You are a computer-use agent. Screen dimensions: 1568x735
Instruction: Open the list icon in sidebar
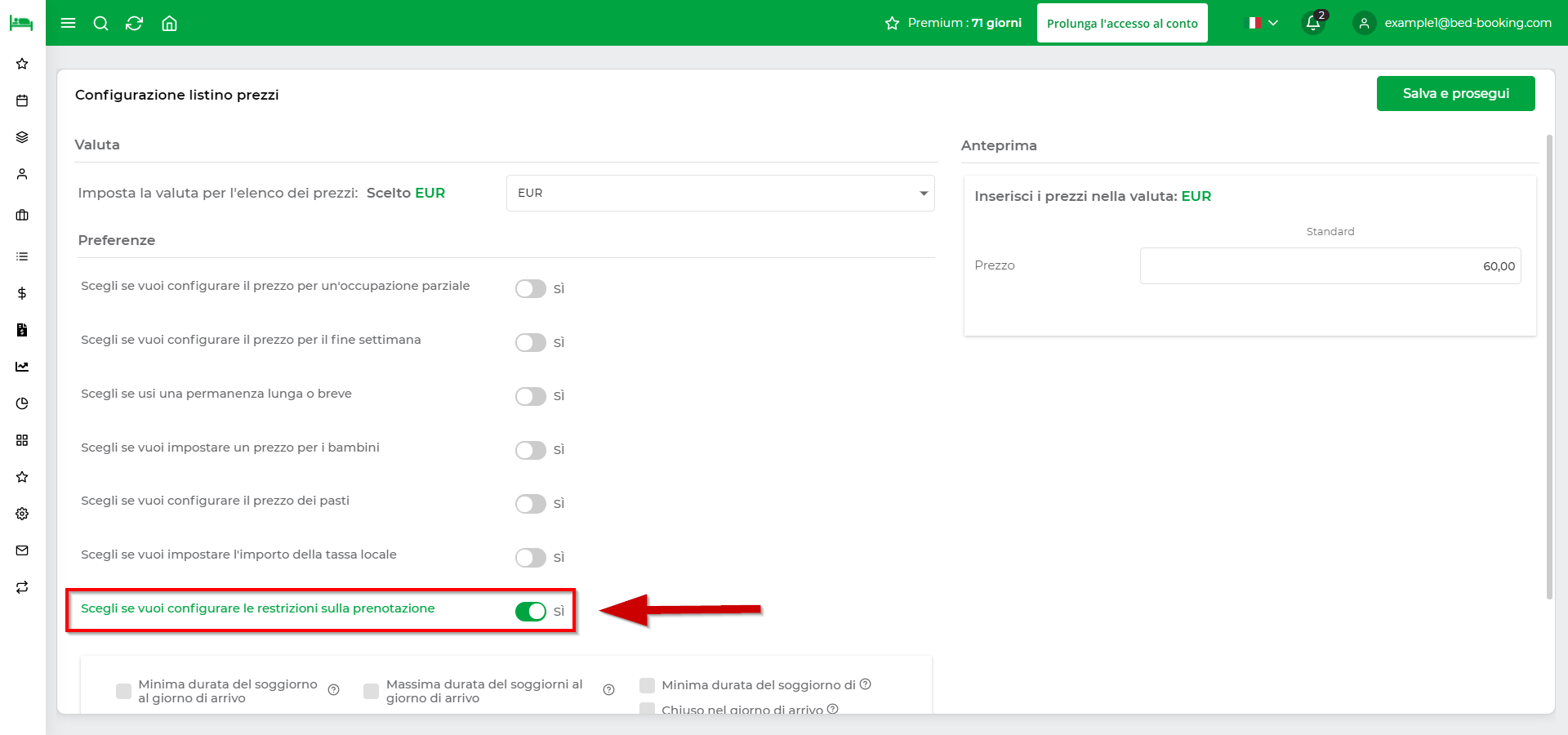click(x=22, y=256)
